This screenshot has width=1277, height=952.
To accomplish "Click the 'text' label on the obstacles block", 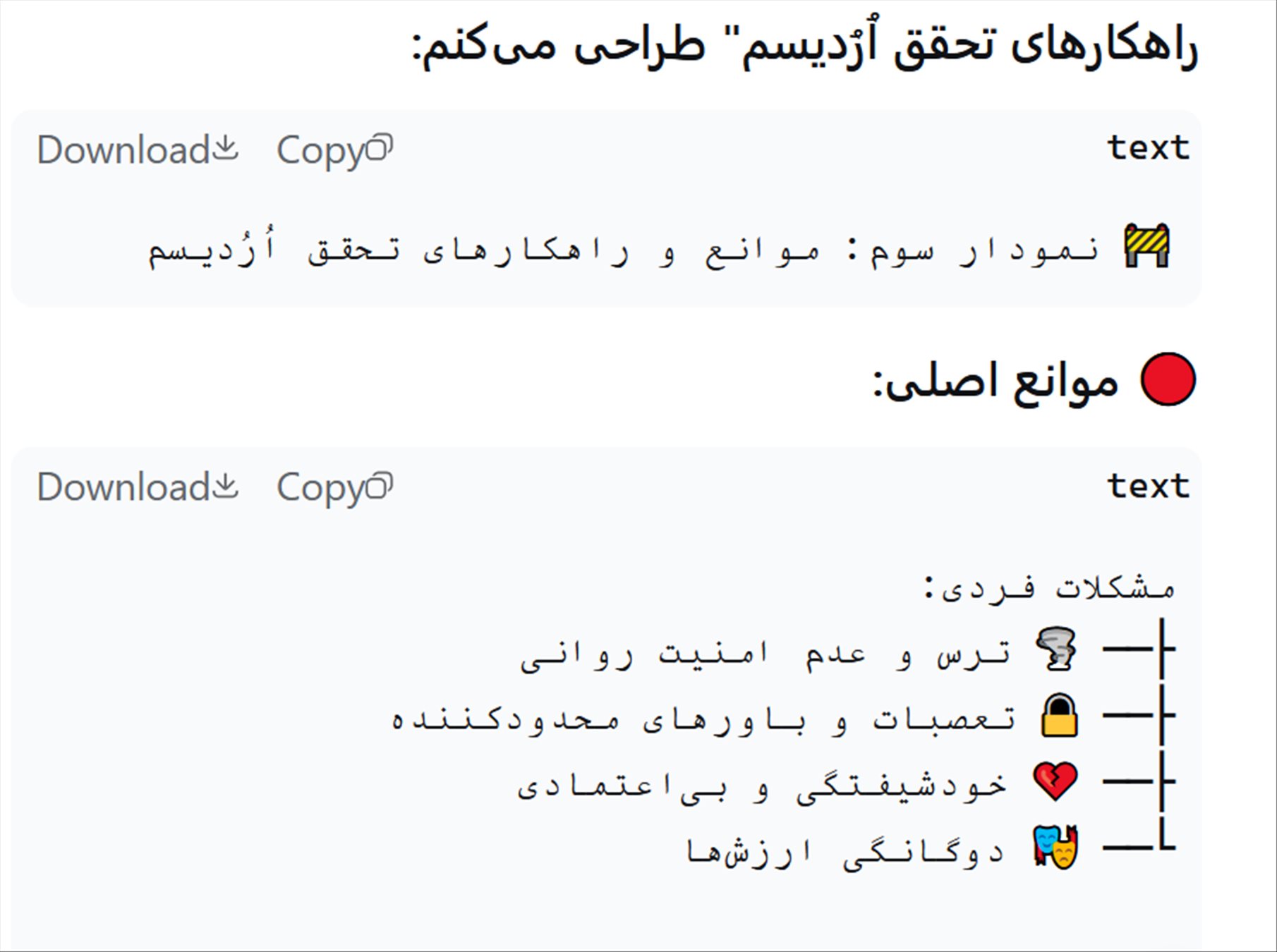I will (x=1148, y=486).
